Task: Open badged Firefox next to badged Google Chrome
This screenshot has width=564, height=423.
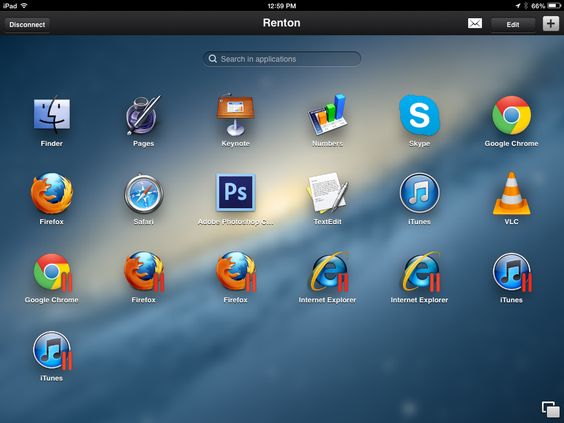Action: point(144,272)
